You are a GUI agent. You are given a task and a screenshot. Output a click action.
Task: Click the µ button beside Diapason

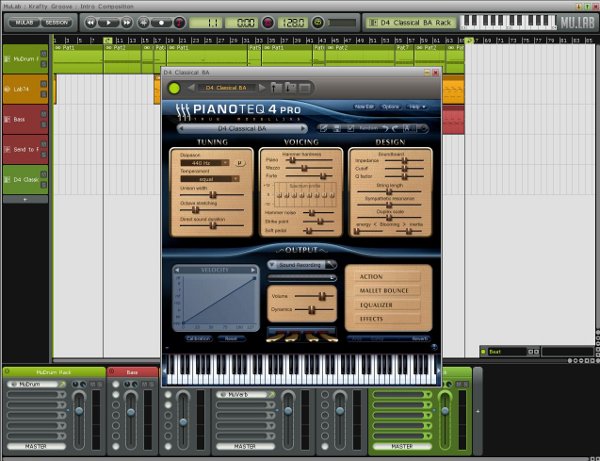pyautogui.click(x=240, y=163)
